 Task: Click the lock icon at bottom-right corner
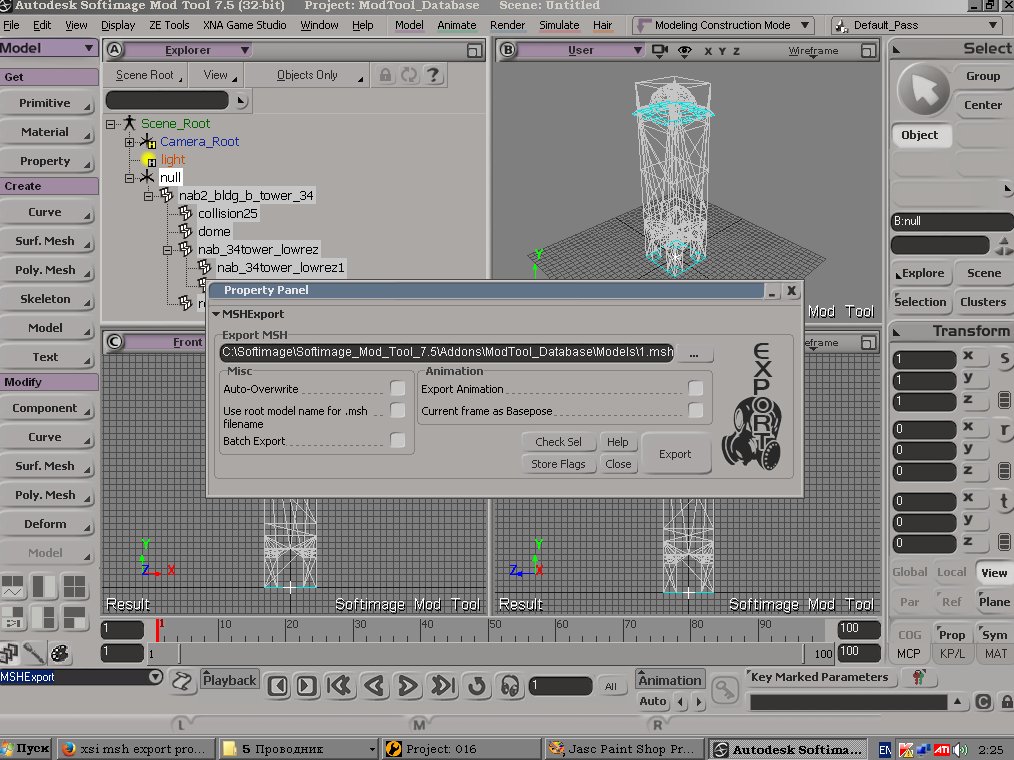coord(1007,702)
